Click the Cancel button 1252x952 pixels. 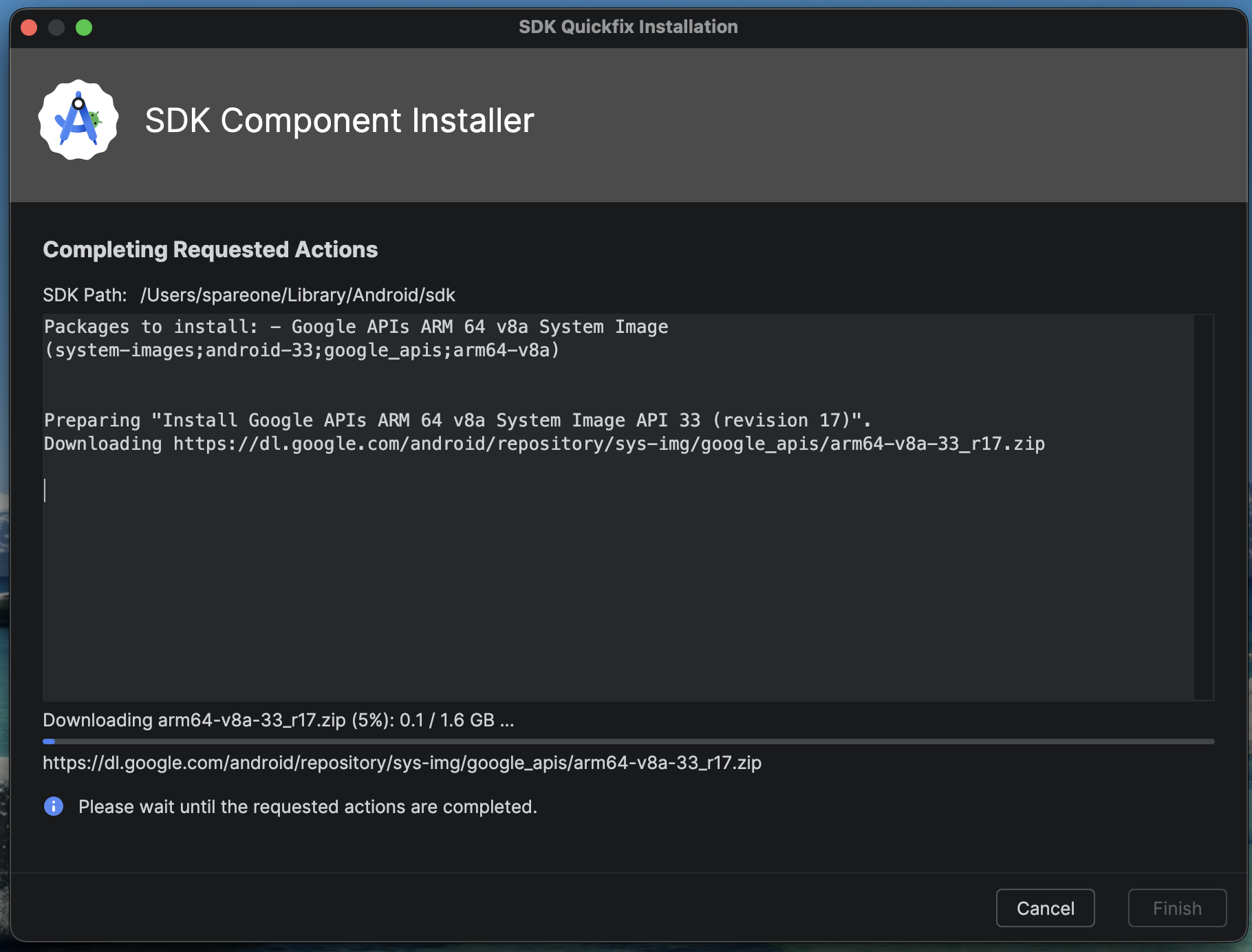(x=1045, y=908)
